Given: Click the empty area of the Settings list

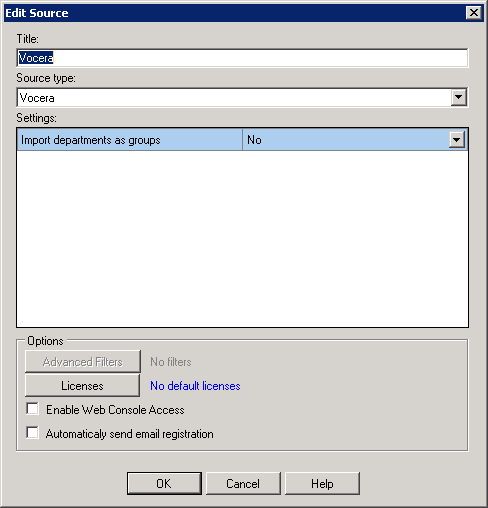Looking at the screenshot, I should (242, 239).
